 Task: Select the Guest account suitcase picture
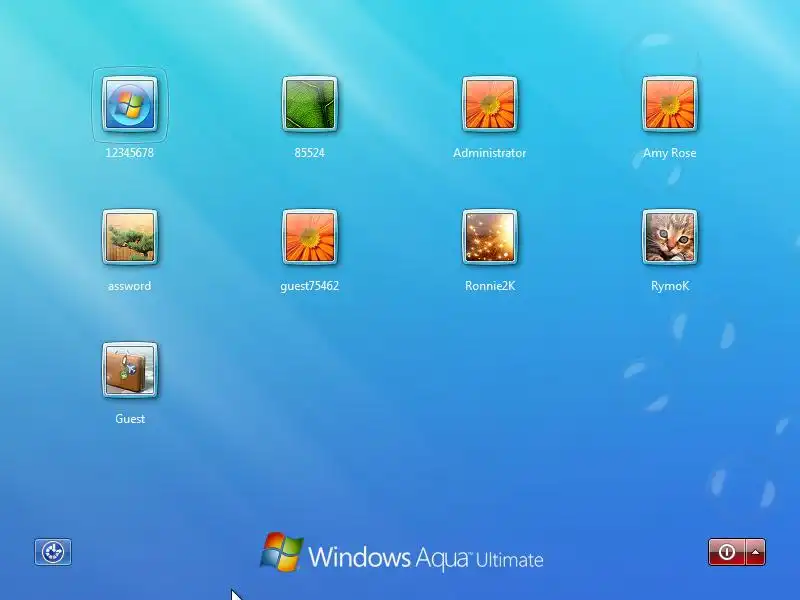(130, 370)
